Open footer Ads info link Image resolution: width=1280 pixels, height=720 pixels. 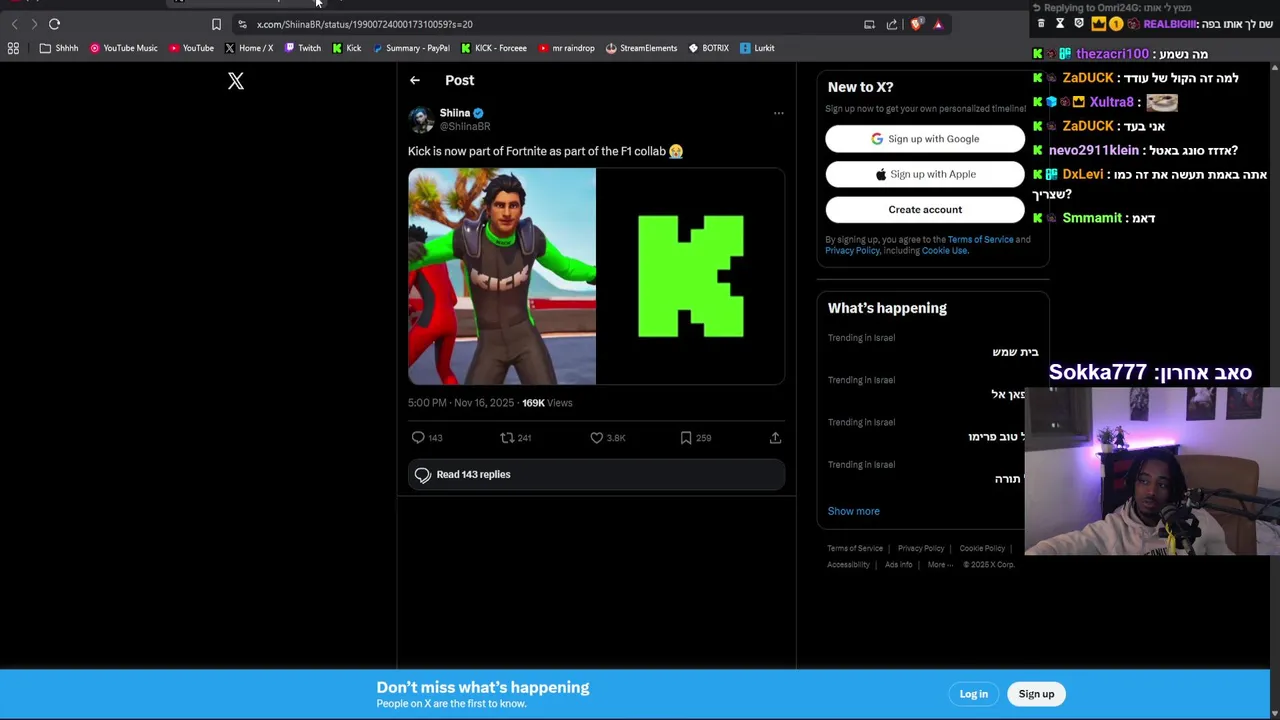[898, 565]
